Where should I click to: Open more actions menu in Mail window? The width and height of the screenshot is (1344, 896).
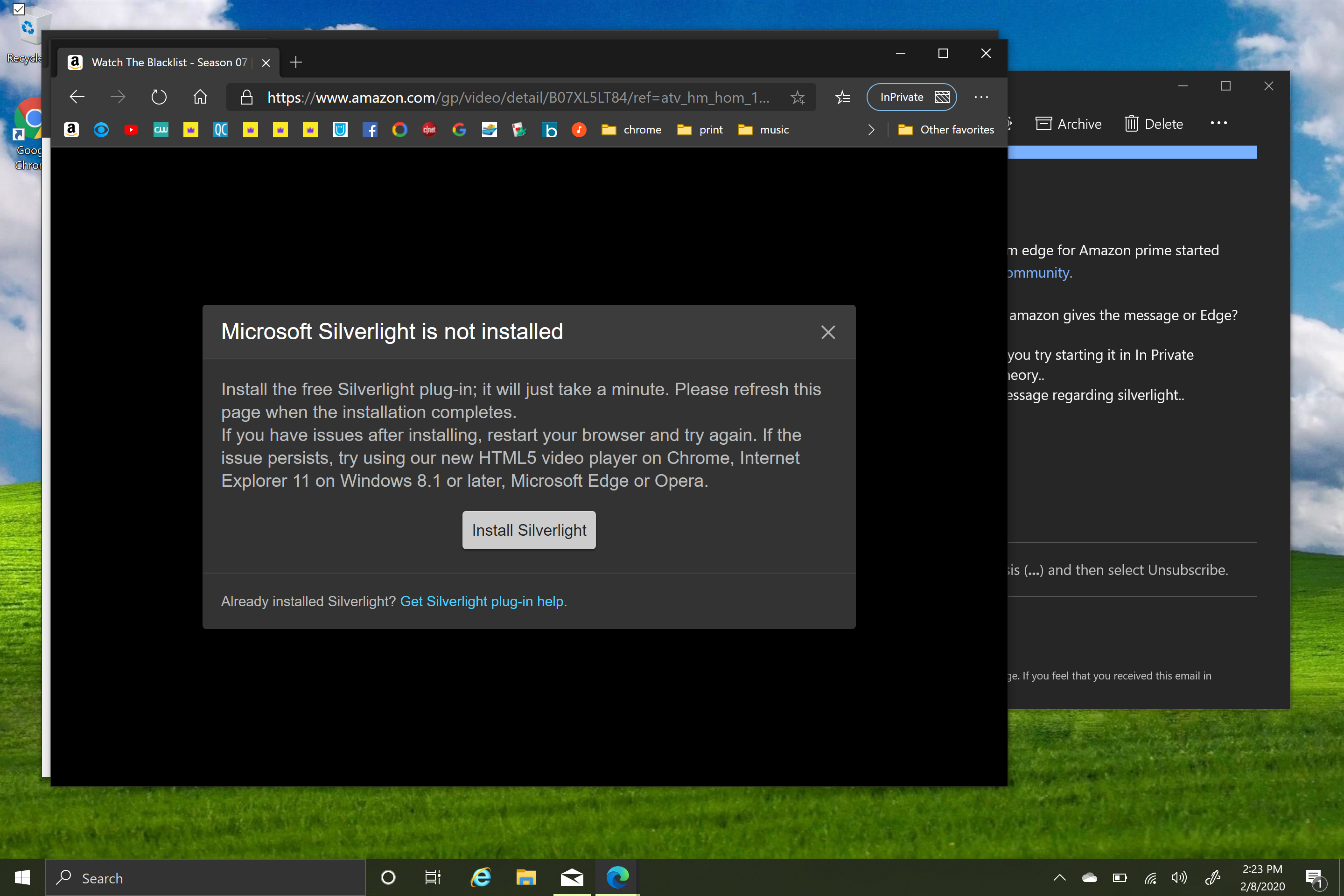(x=1218, y=123)
